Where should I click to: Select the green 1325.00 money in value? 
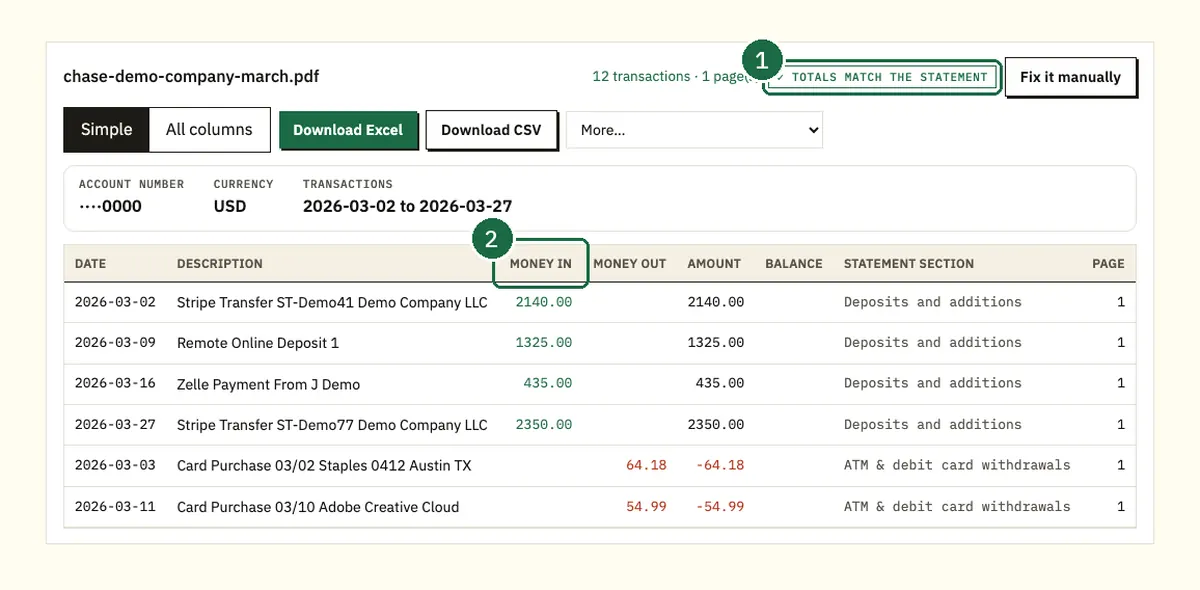[x=544, y=343]
